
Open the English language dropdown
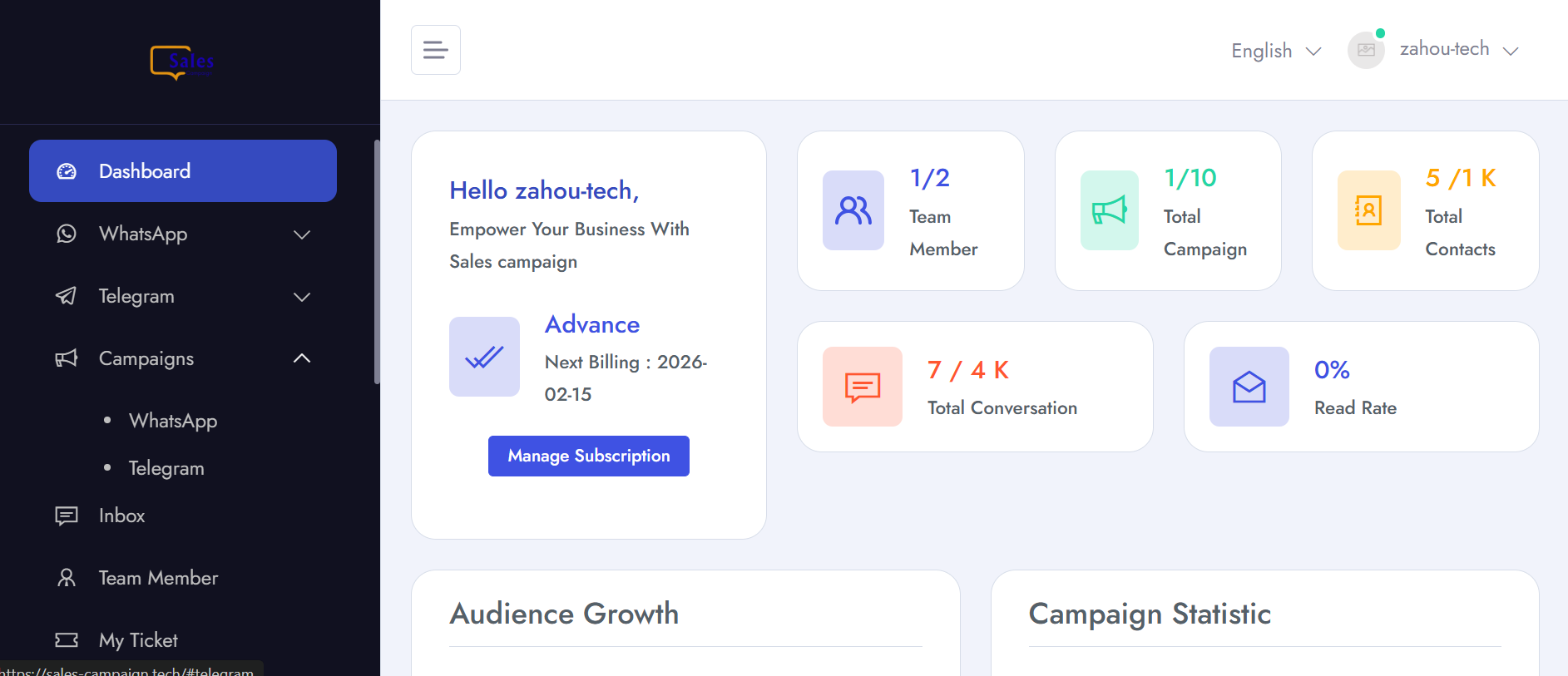pos(1275,51)
